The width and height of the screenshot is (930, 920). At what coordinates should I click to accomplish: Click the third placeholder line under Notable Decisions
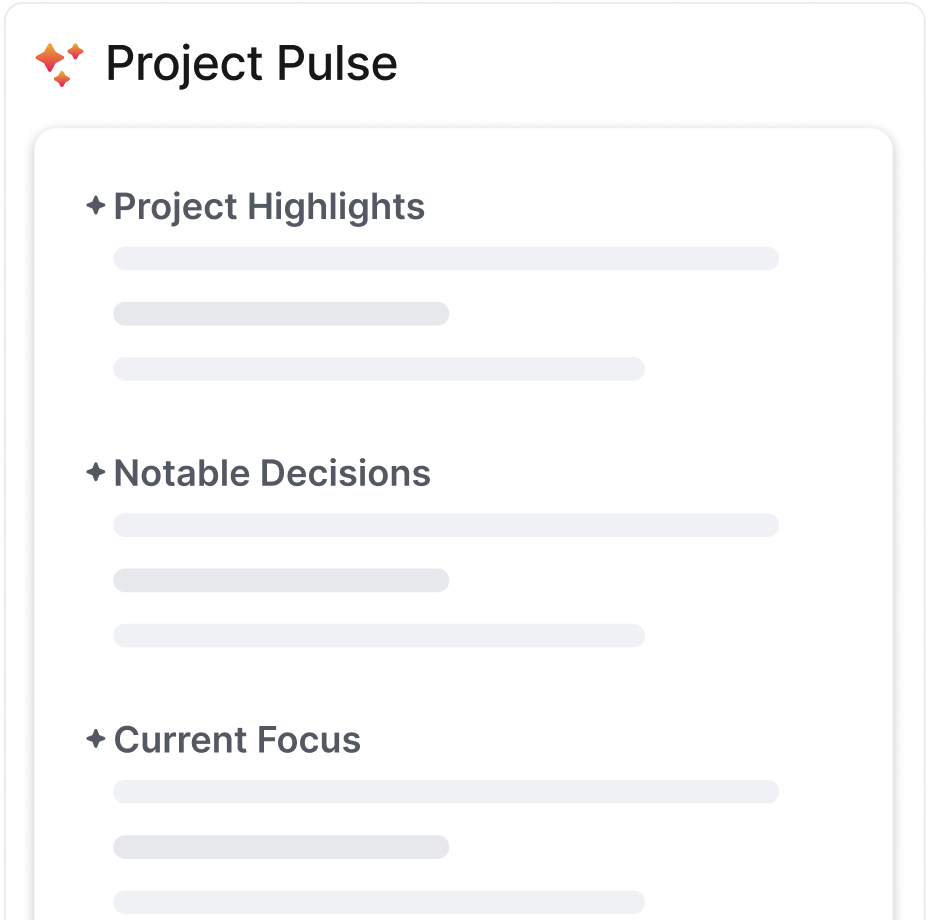point(379,635)
